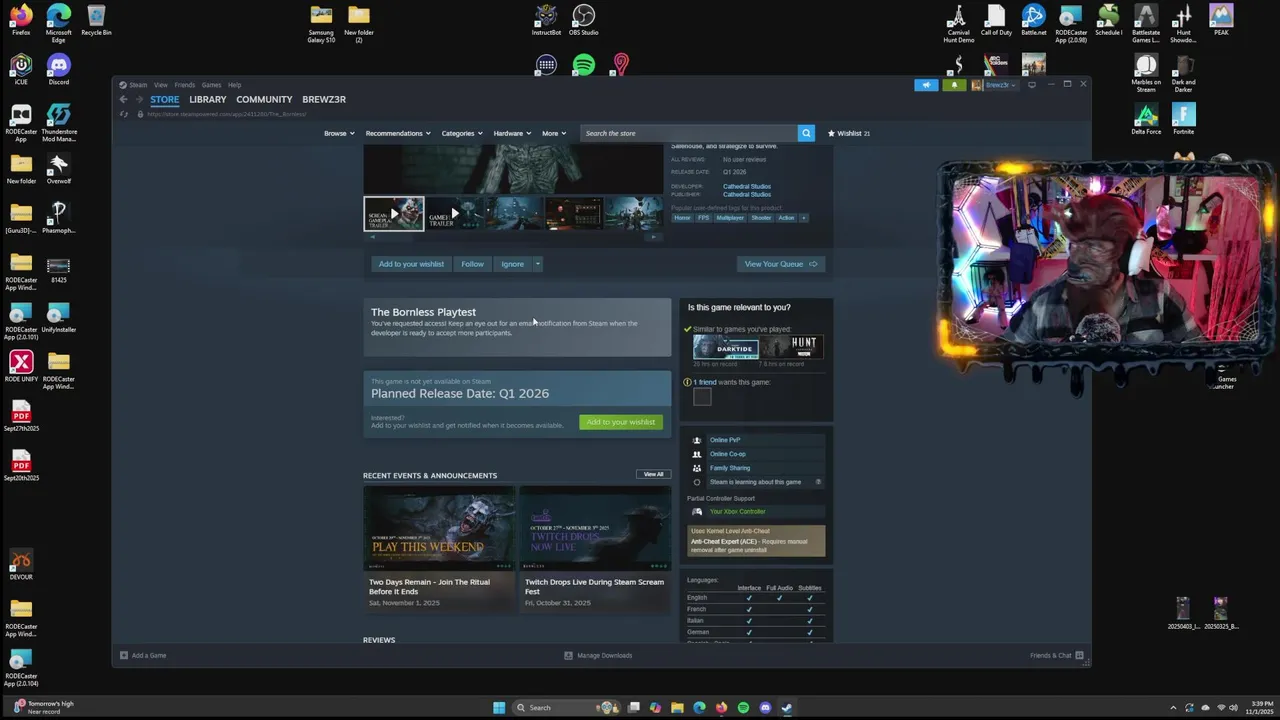Go back with Steam's back arrow
Viewport: 1280px width, 720px height.
(124, 99)
